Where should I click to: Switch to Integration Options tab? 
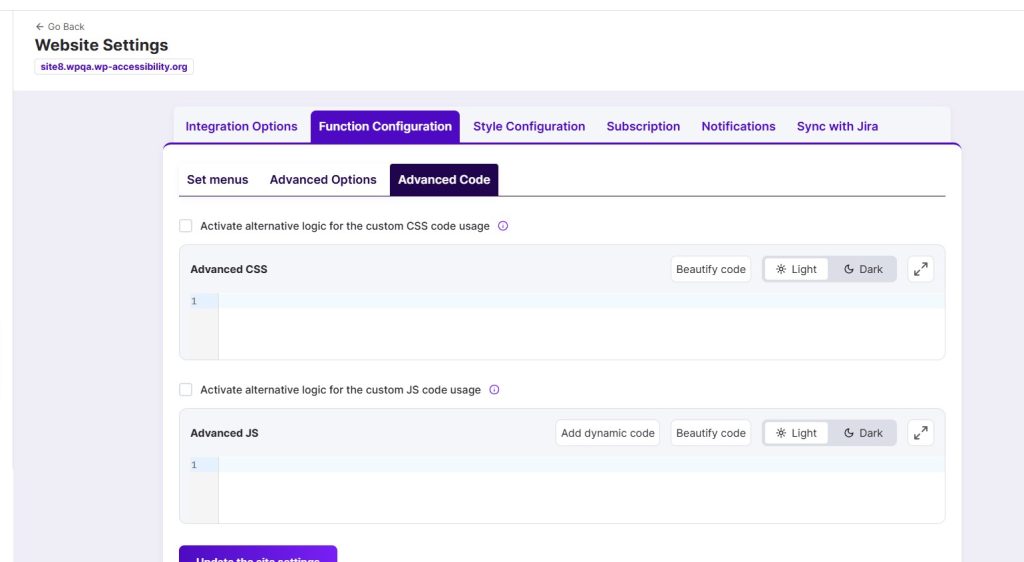tap(241, 127)
